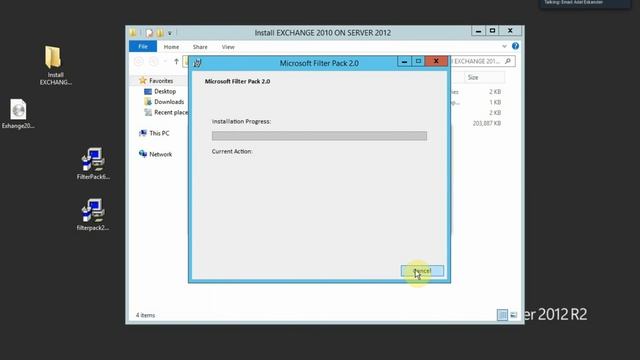
Task: Switch to the Home ribbon tab
Action: tap(171, 47)
